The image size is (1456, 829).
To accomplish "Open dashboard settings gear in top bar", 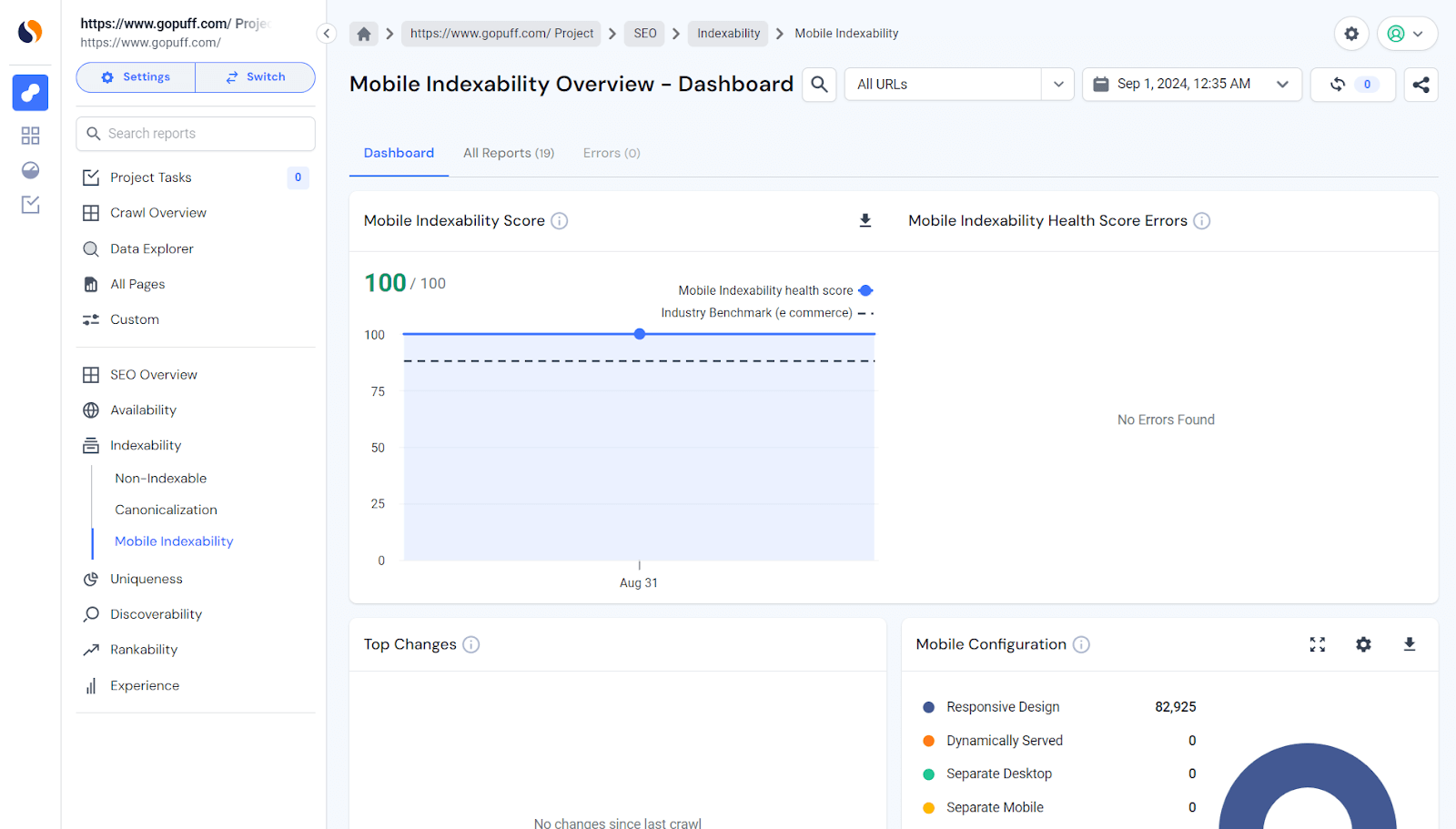I will 1350,33.
